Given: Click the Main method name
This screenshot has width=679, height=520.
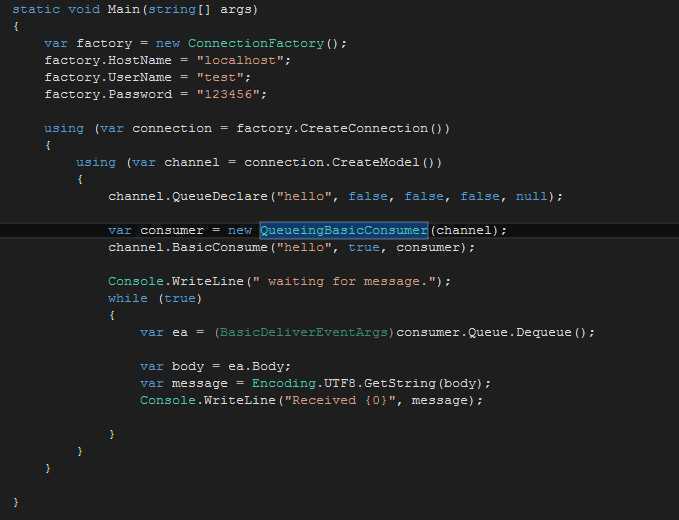Looking at the screenshot, I should (x=124, y=9).
